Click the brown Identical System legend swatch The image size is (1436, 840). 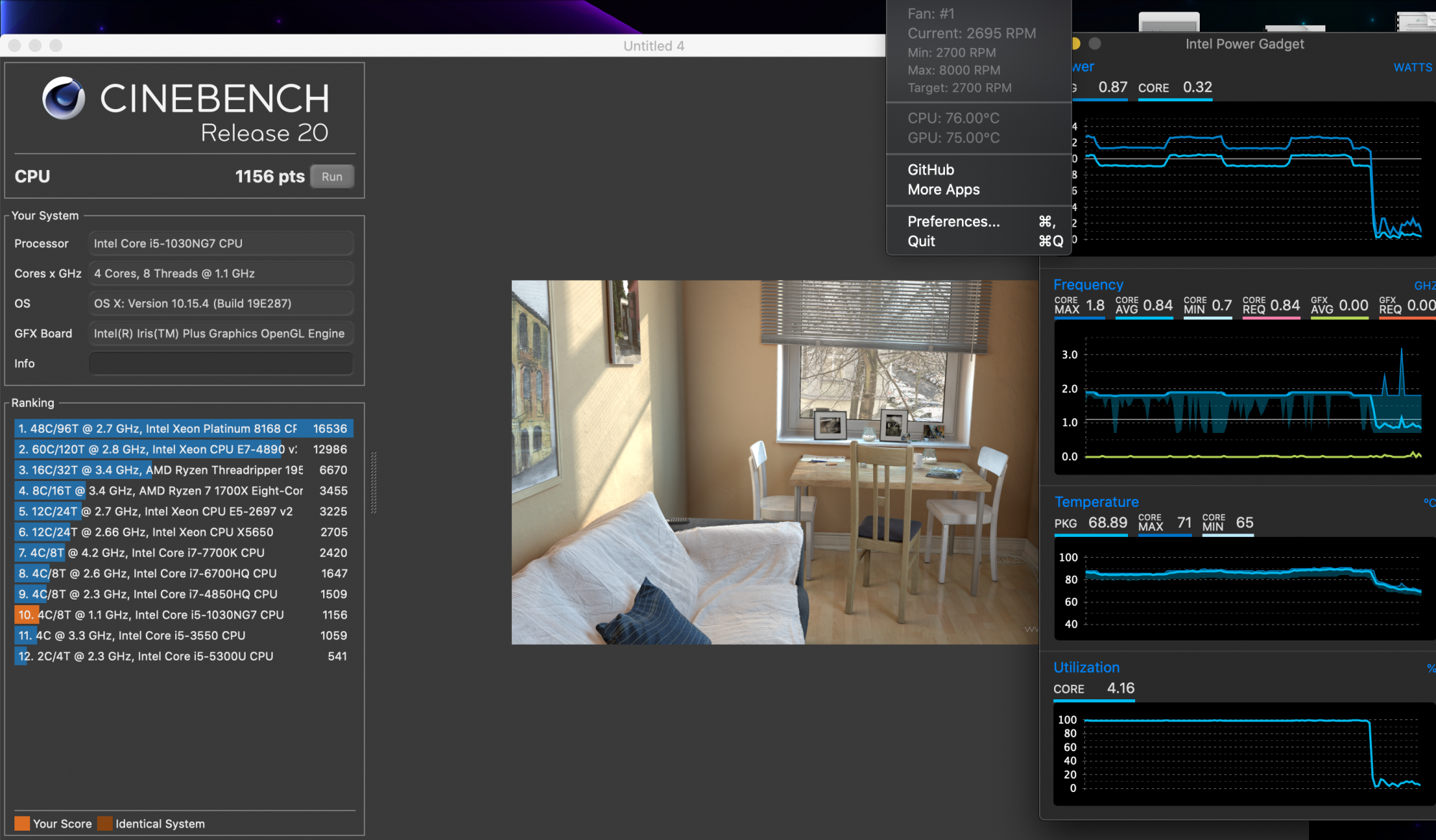[x=106, y=823]
